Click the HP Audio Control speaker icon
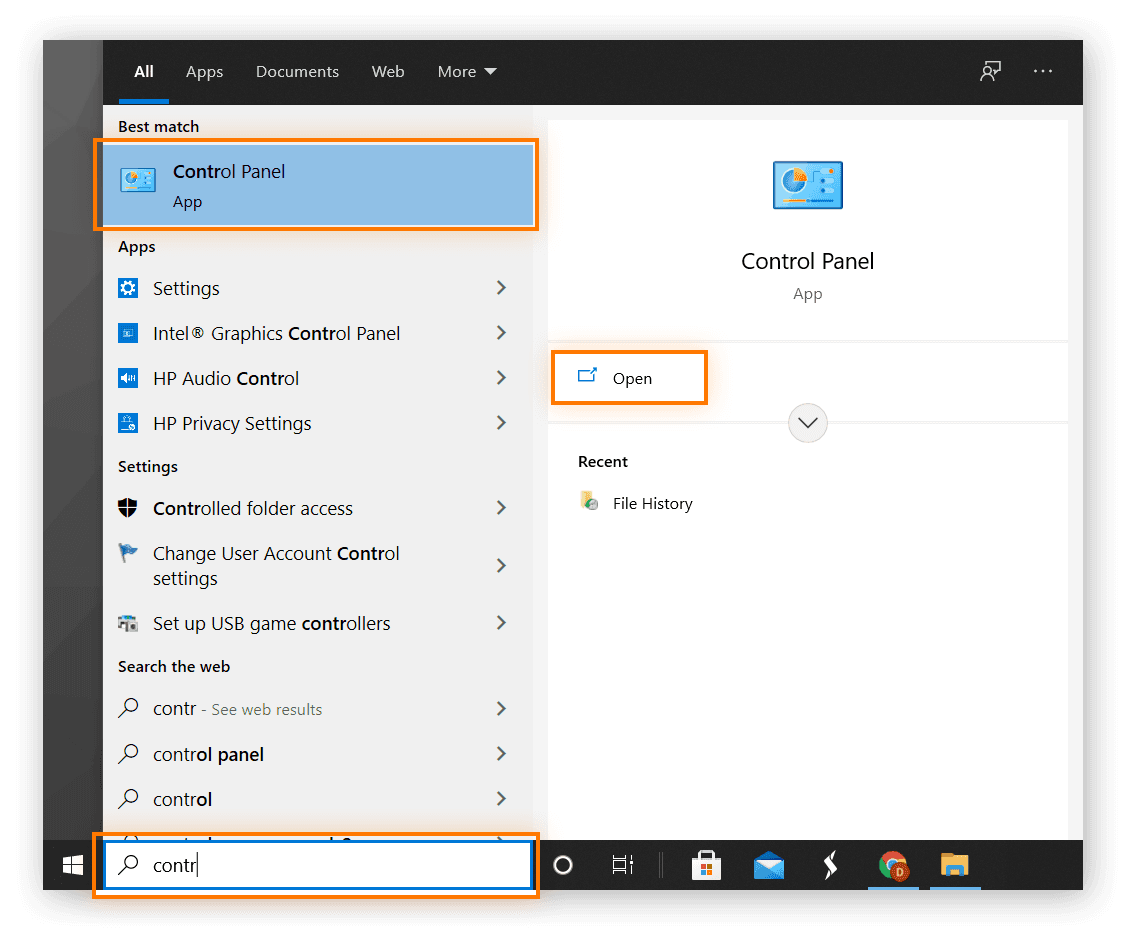1135x938 pixels. pyautogui.click(x=128, y=378)
